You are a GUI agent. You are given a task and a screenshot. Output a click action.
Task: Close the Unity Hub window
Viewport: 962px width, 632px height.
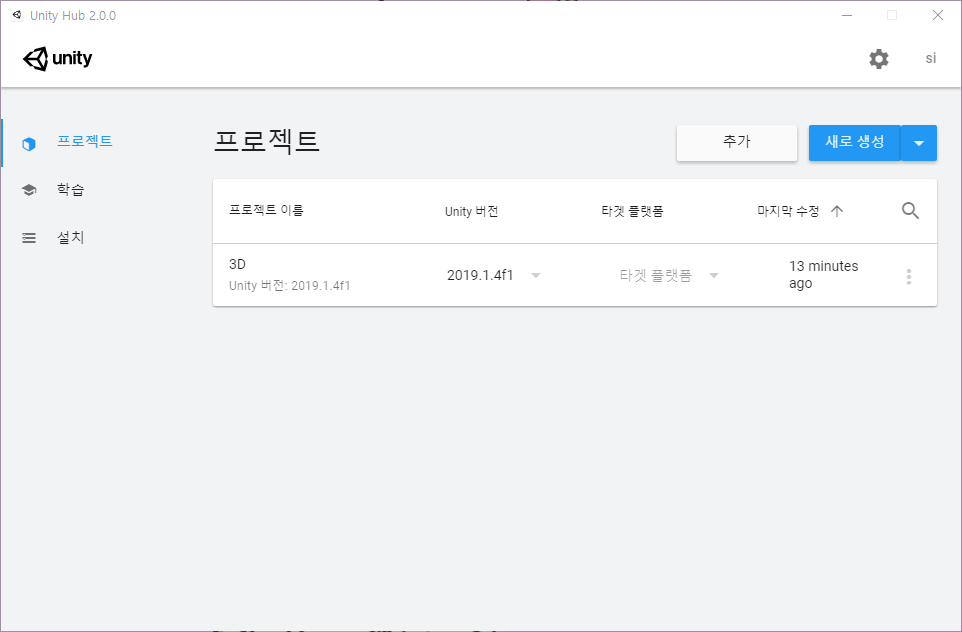click(938, 15)
